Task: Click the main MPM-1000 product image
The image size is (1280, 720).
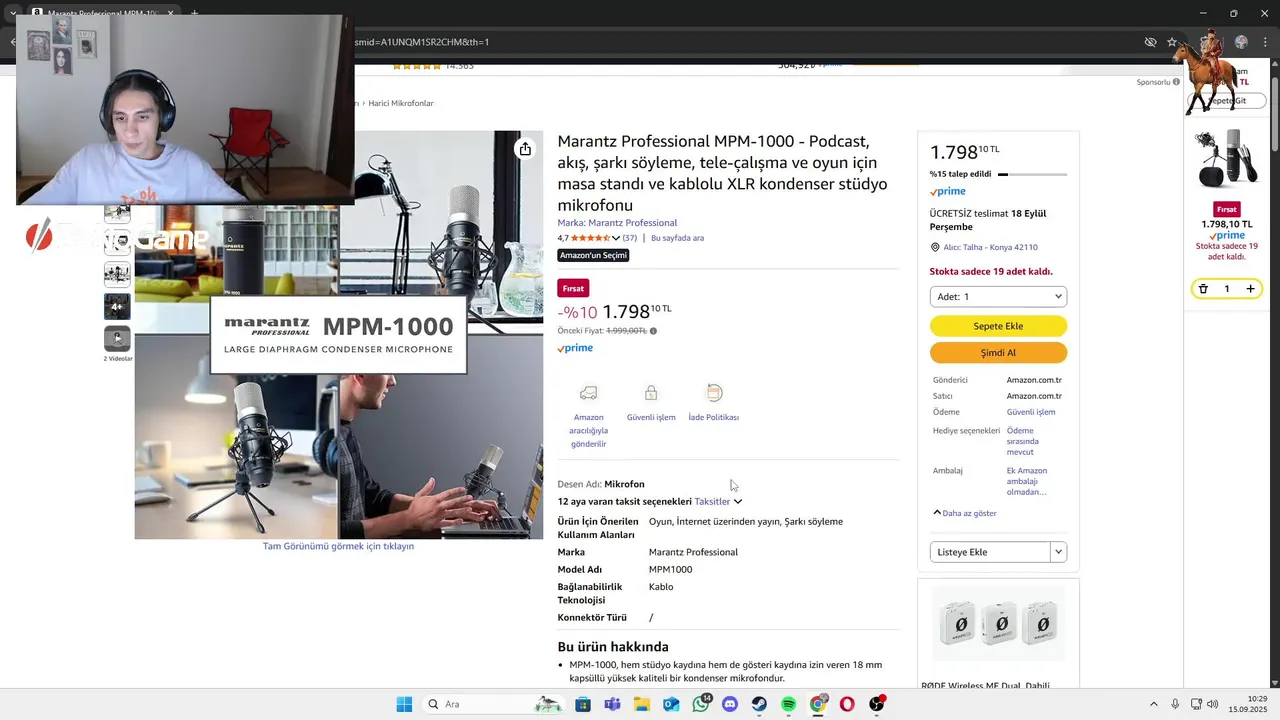Action: pyautogui.click(x=339, y=335)
